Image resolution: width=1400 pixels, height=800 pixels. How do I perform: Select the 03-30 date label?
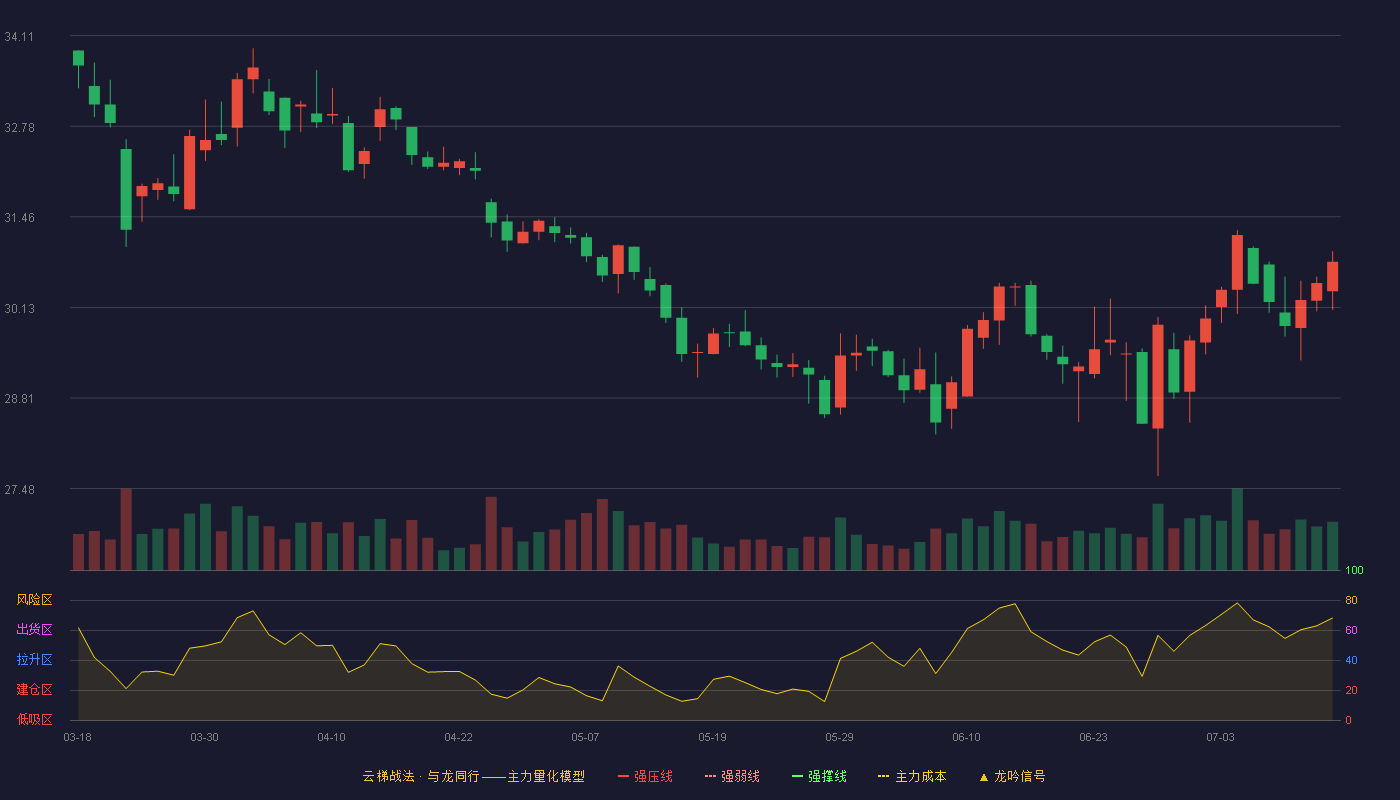coord(204,737)
